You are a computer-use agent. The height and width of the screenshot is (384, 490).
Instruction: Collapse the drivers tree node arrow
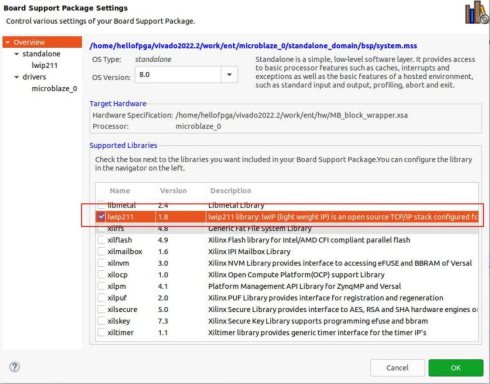[16, 77]
